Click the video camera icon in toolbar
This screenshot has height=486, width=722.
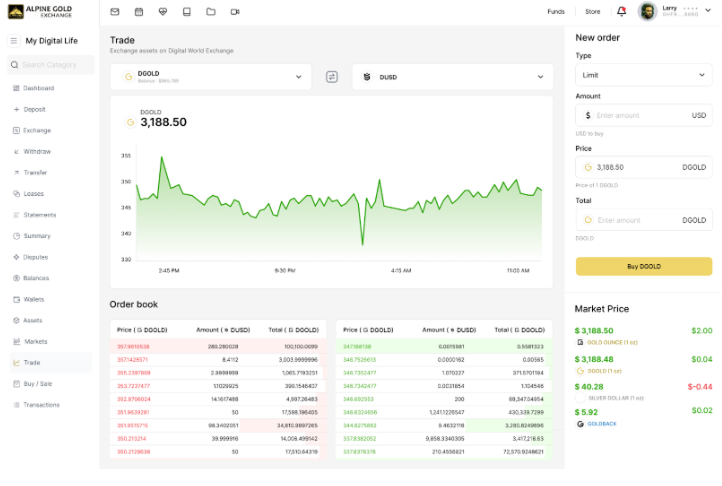[x=235, y=12]
